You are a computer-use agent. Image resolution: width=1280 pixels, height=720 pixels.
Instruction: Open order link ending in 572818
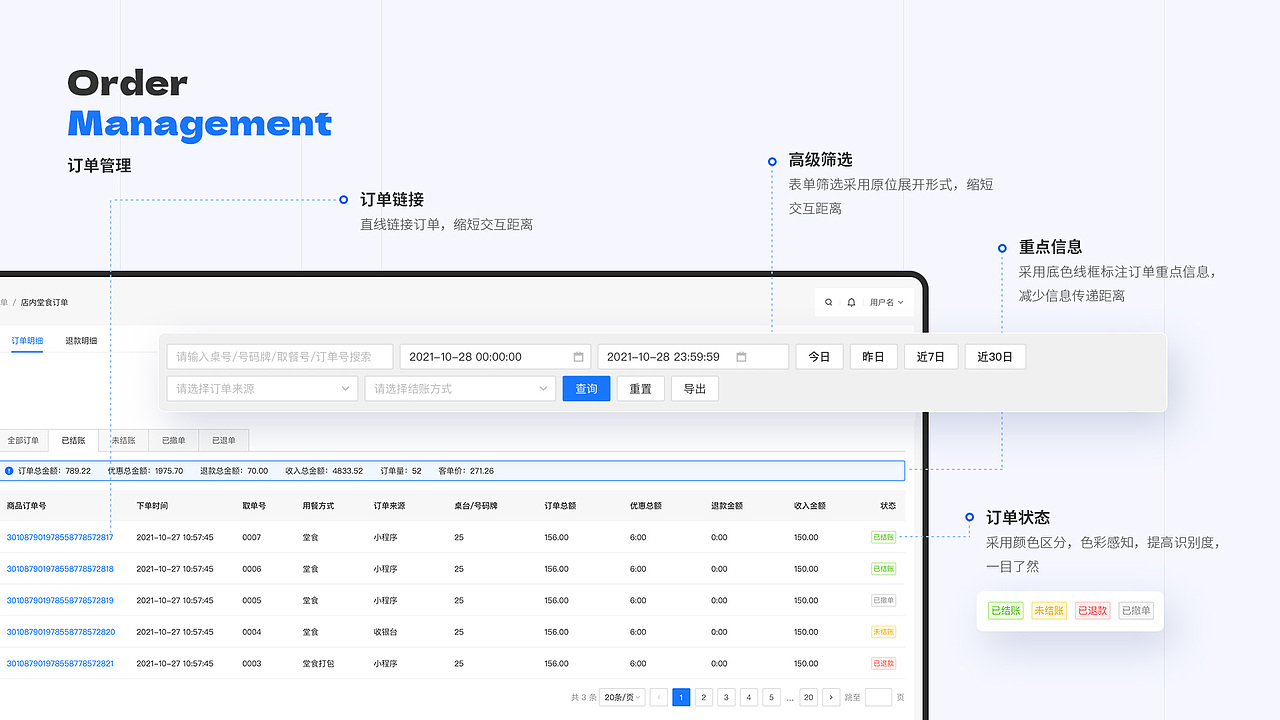[60, 569]
